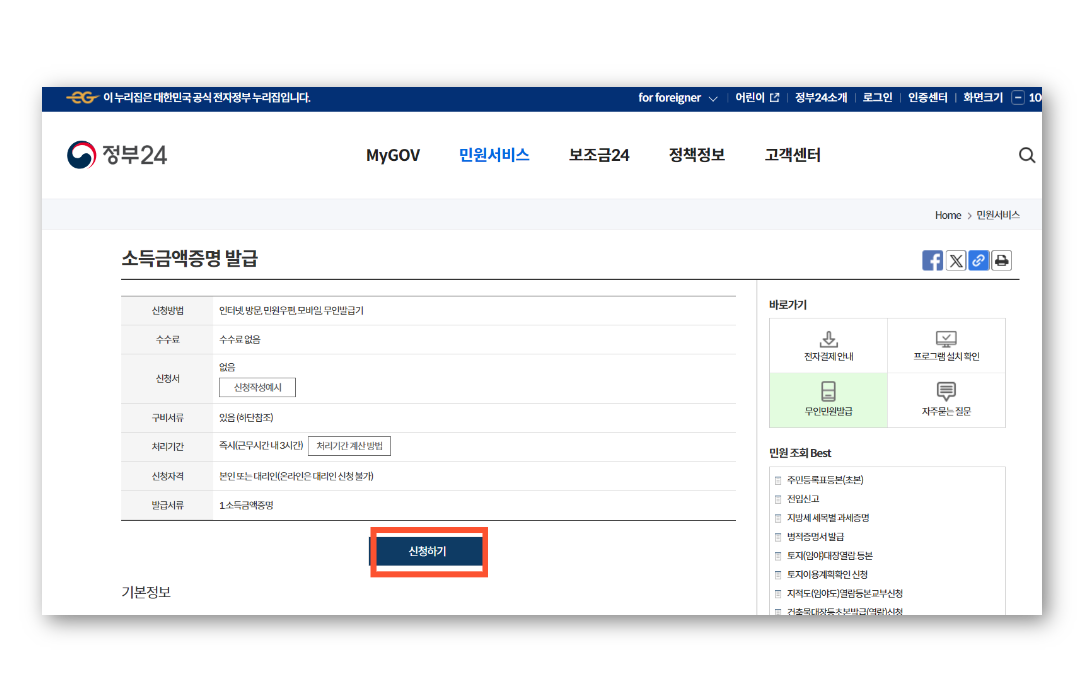Click the 수수료 없음 value
Screen dimensions: 1080x700
coord(240,340)
